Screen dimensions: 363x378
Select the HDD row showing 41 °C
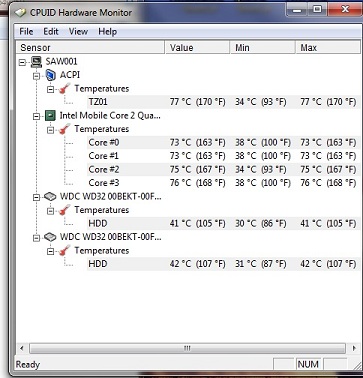pos(223,223)
